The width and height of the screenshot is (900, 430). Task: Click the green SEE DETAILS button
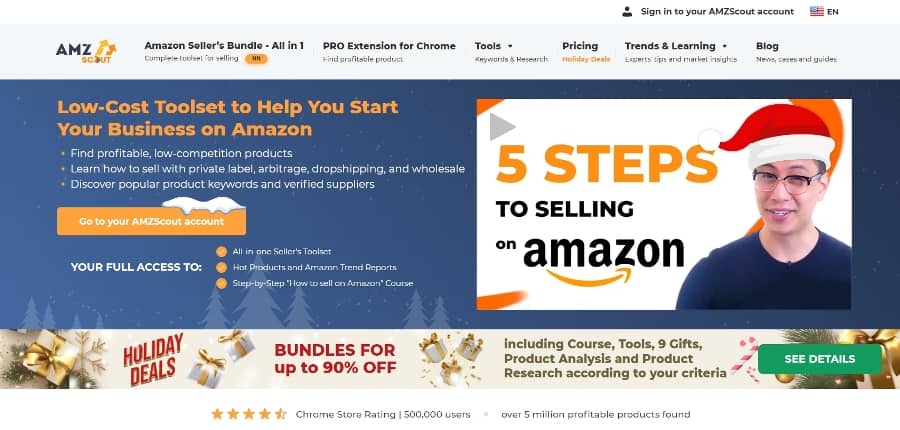pos(820,359)
